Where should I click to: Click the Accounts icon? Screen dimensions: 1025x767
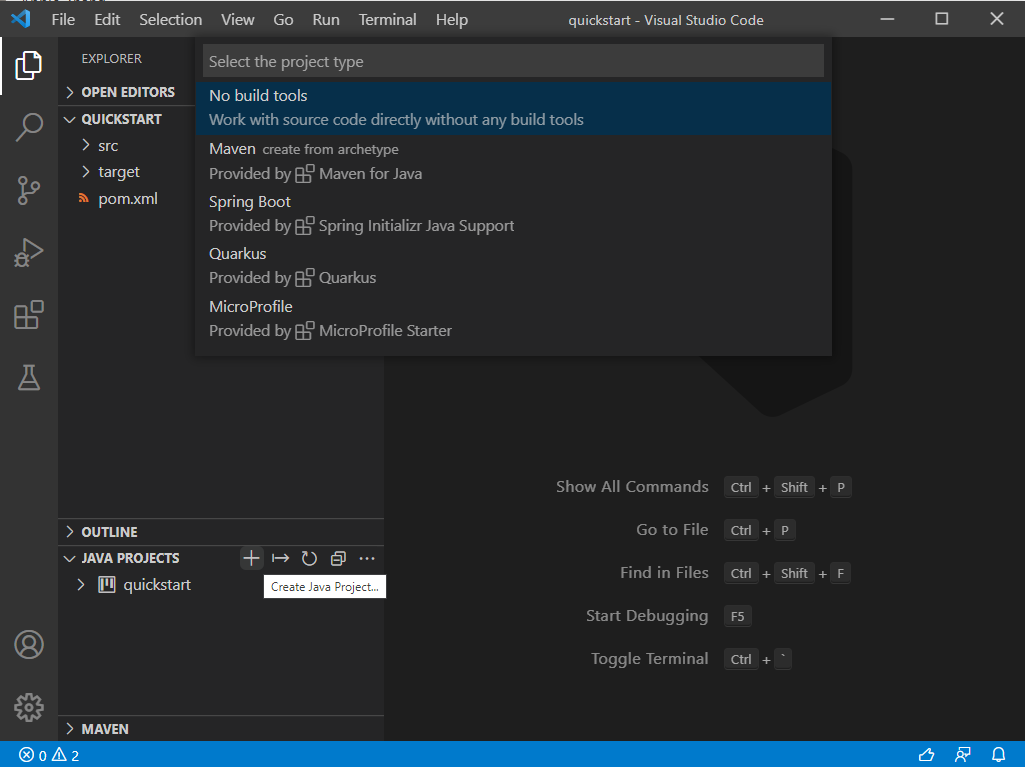pyautogui.click(x=29, y=645)
